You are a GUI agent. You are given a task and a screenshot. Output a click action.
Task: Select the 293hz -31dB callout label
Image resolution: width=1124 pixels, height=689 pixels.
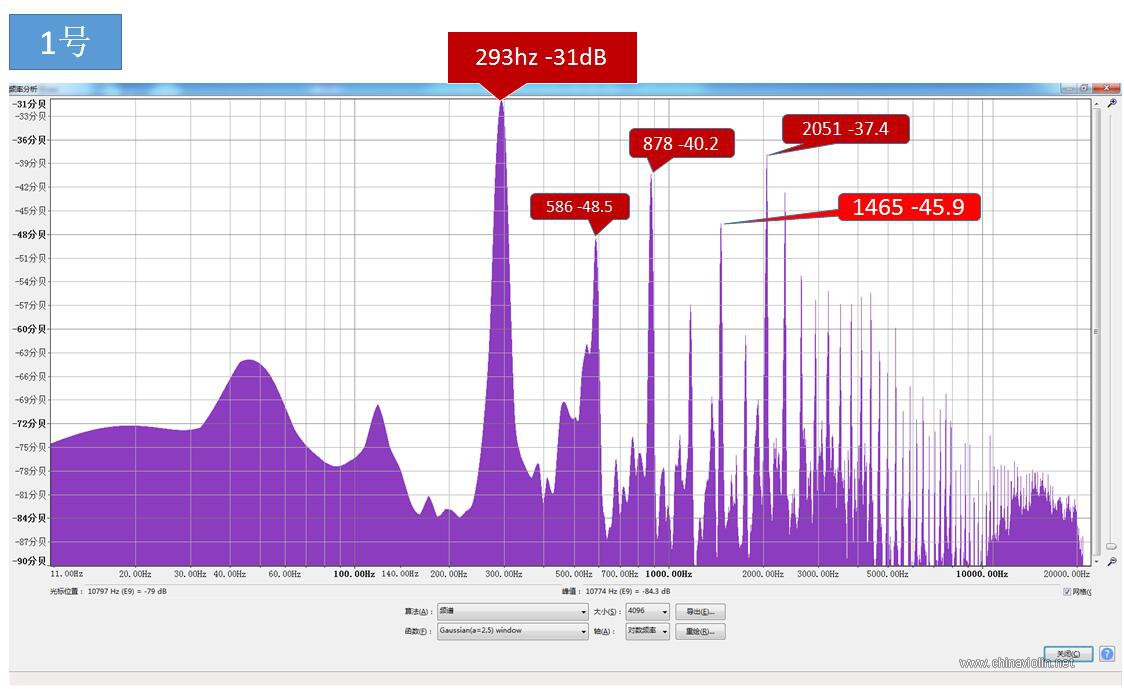point(542,57)
